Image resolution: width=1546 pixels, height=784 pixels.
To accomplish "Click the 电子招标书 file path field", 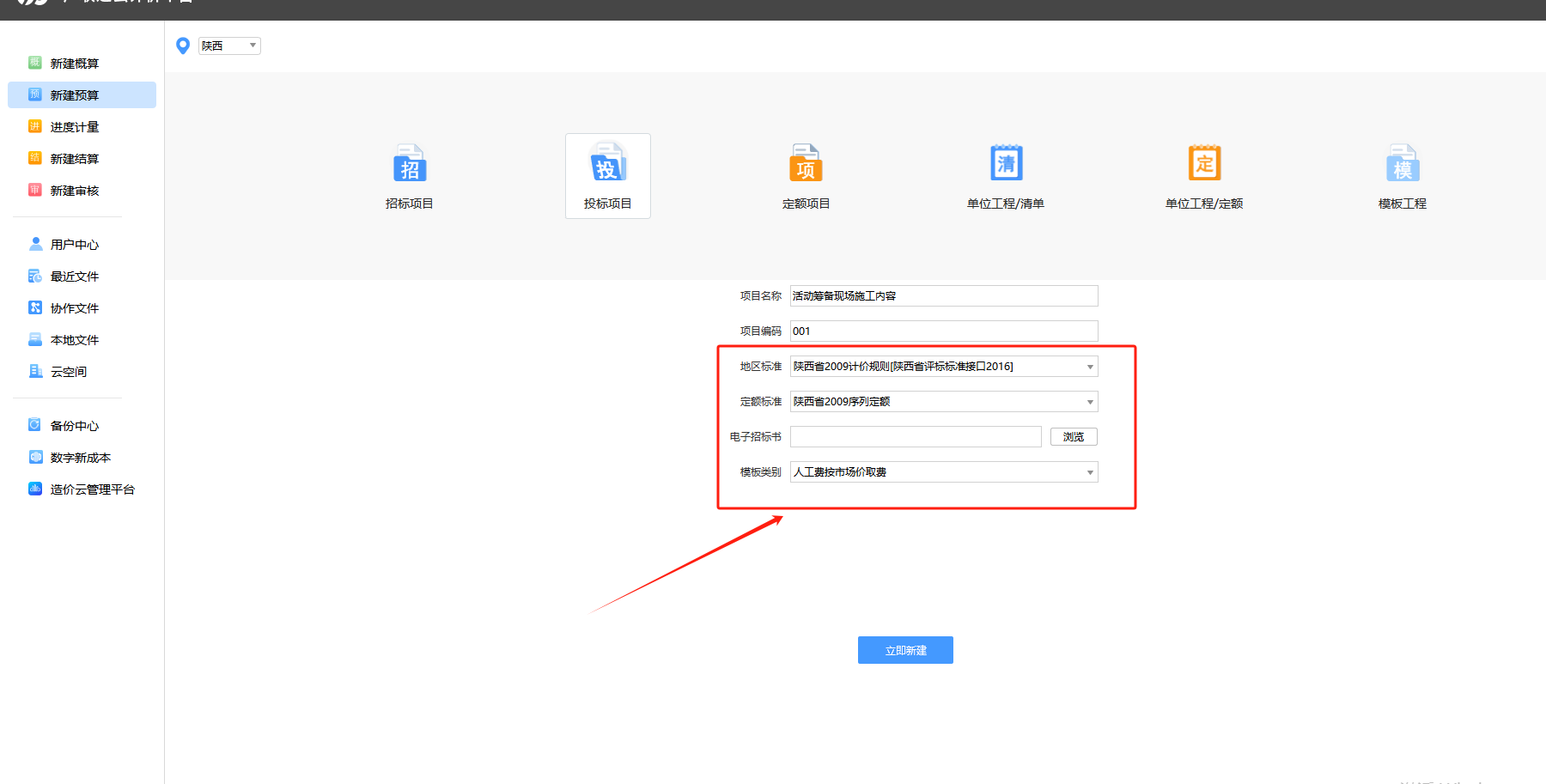I will [916, 437].
